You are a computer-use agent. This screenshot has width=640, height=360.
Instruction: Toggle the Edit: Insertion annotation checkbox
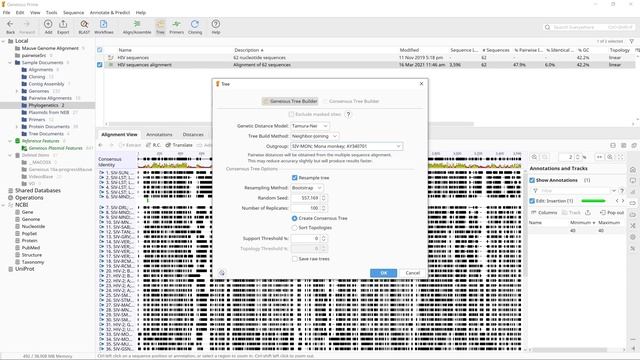532,201
